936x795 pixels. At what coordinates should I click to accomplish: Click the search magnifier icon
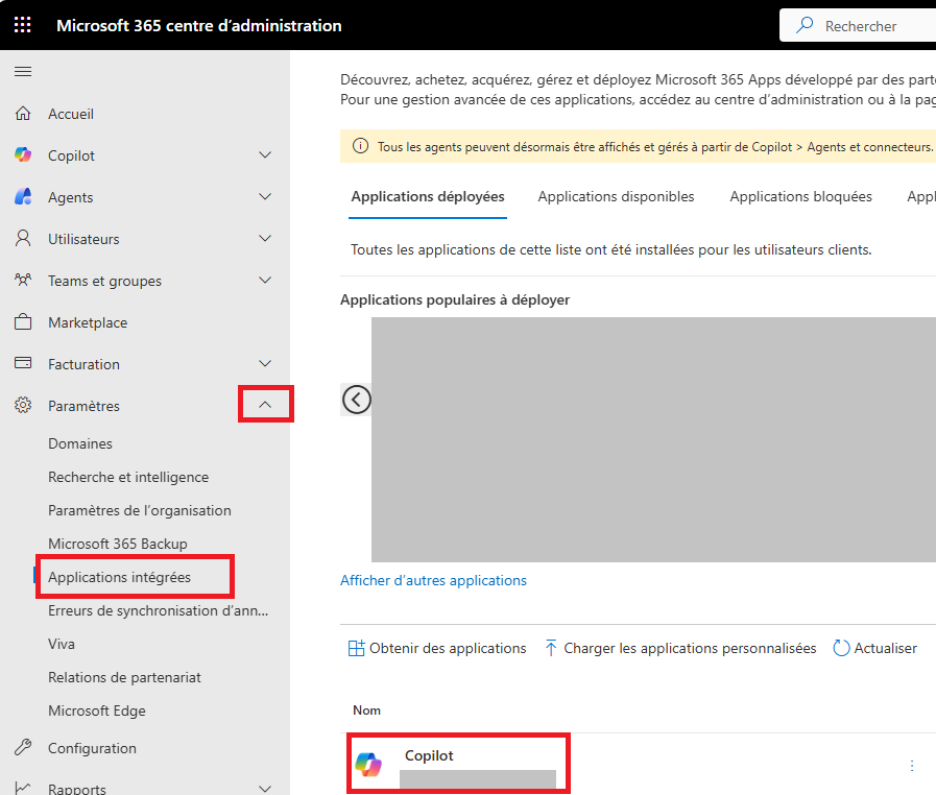[805, 25]
